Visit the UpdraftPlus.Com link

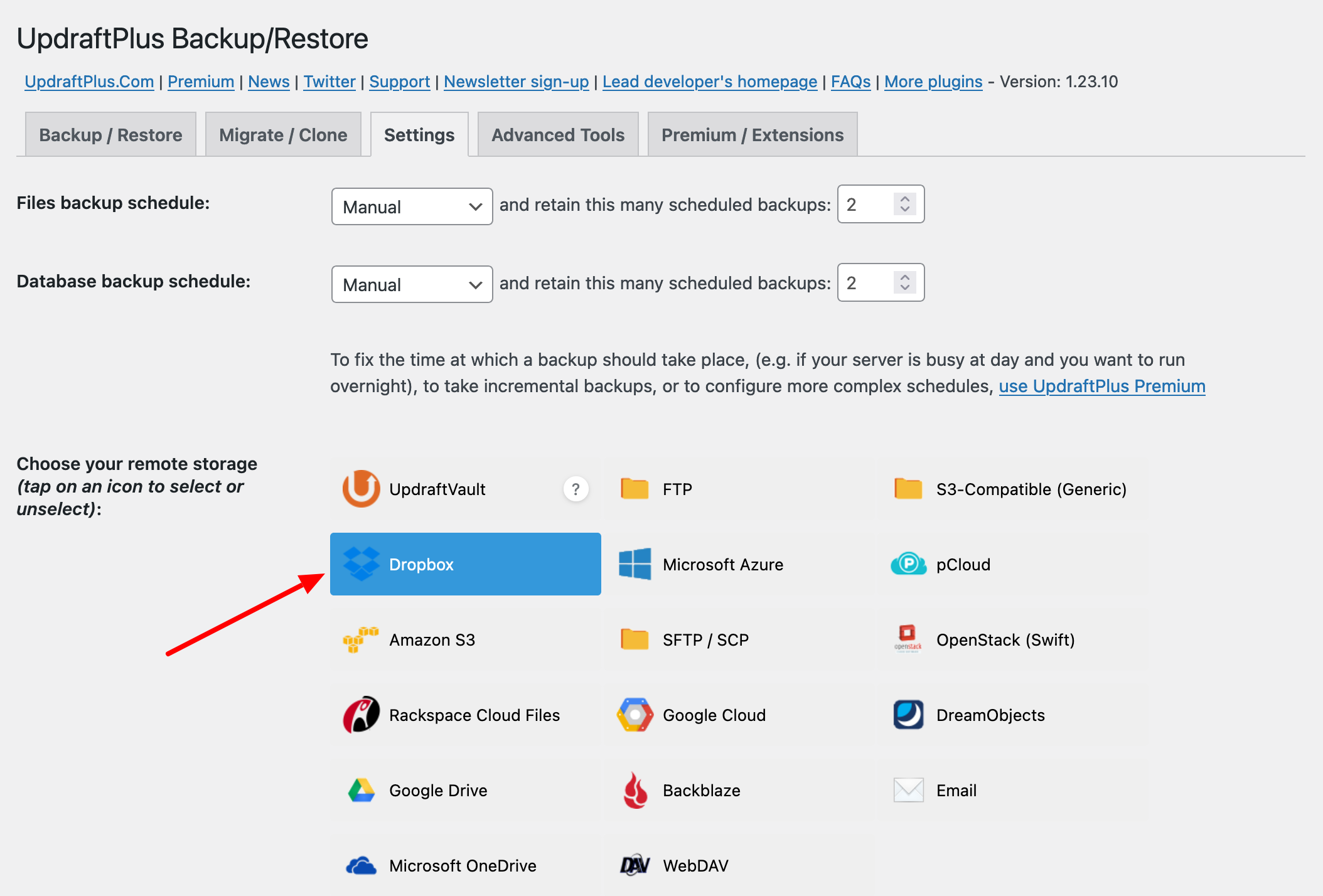pos(89,82)
